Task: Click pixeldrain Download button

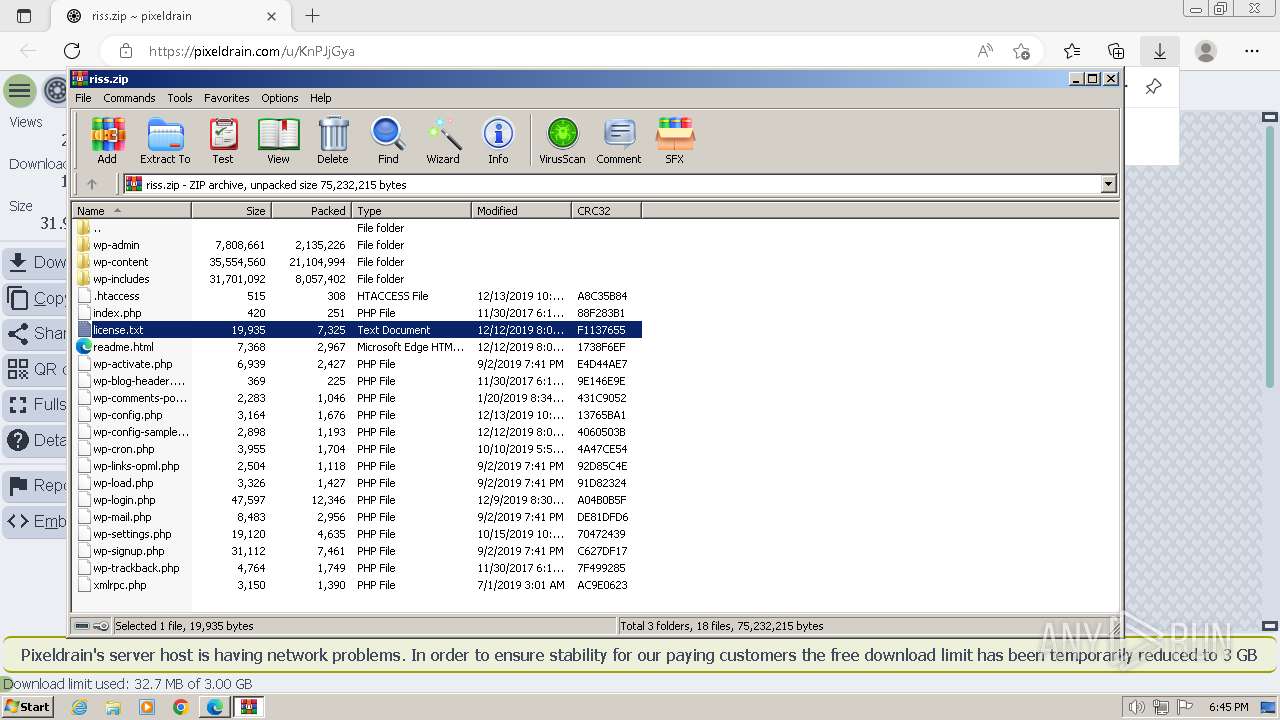Action: click(x=35, y=262)
